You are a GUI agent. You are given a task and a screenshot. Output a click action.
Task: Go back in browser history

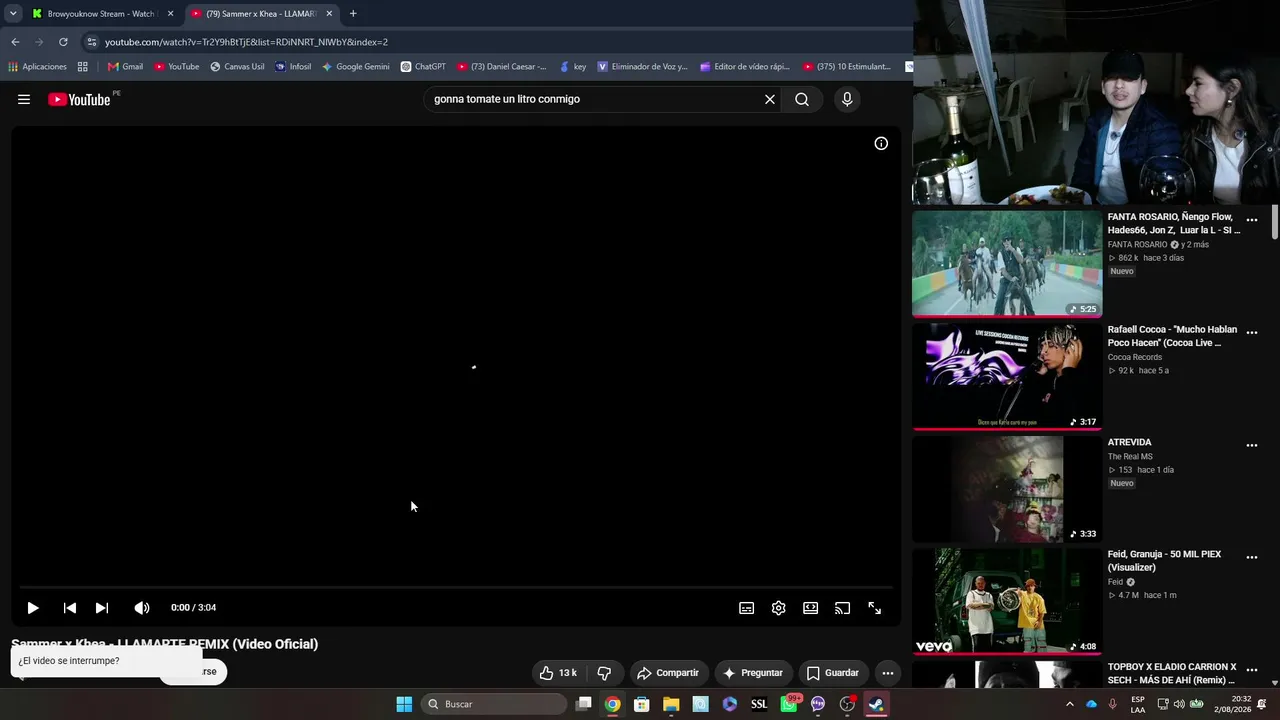click(x=15, y=42)
